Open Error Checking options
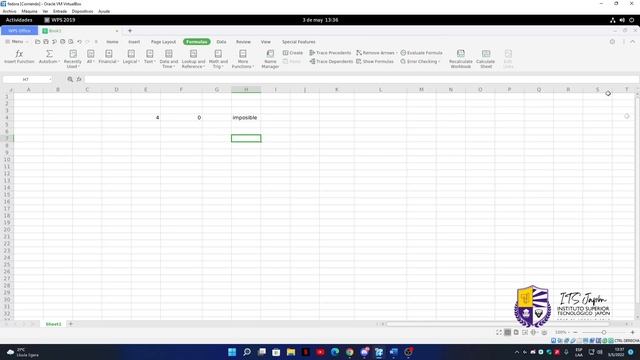Screen dimensions: 640x360 [420, 61]
